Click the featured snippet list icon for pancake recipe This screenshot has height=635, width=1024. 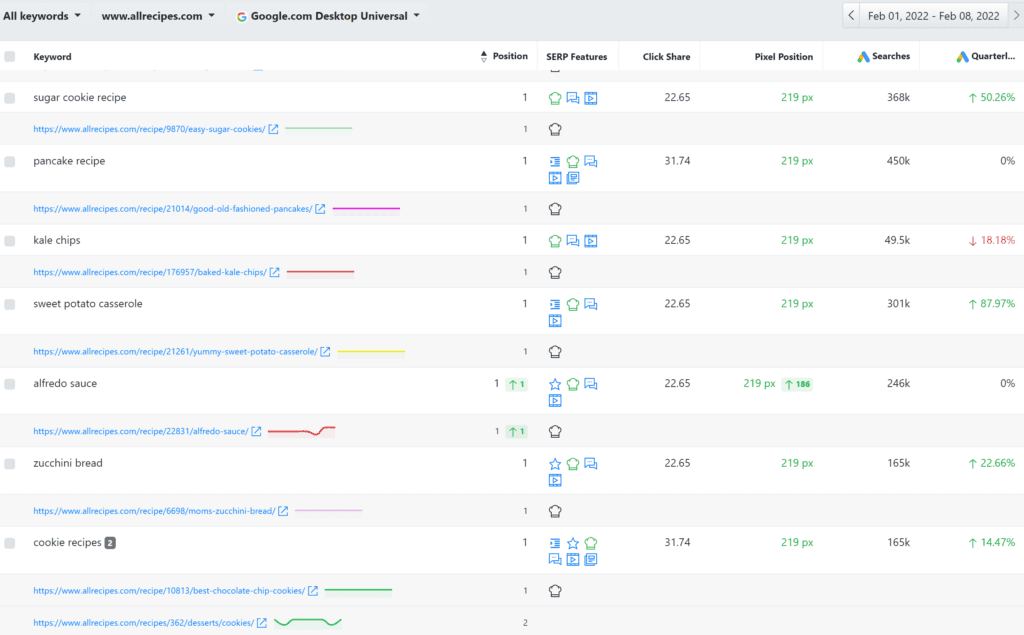point(554,161)
